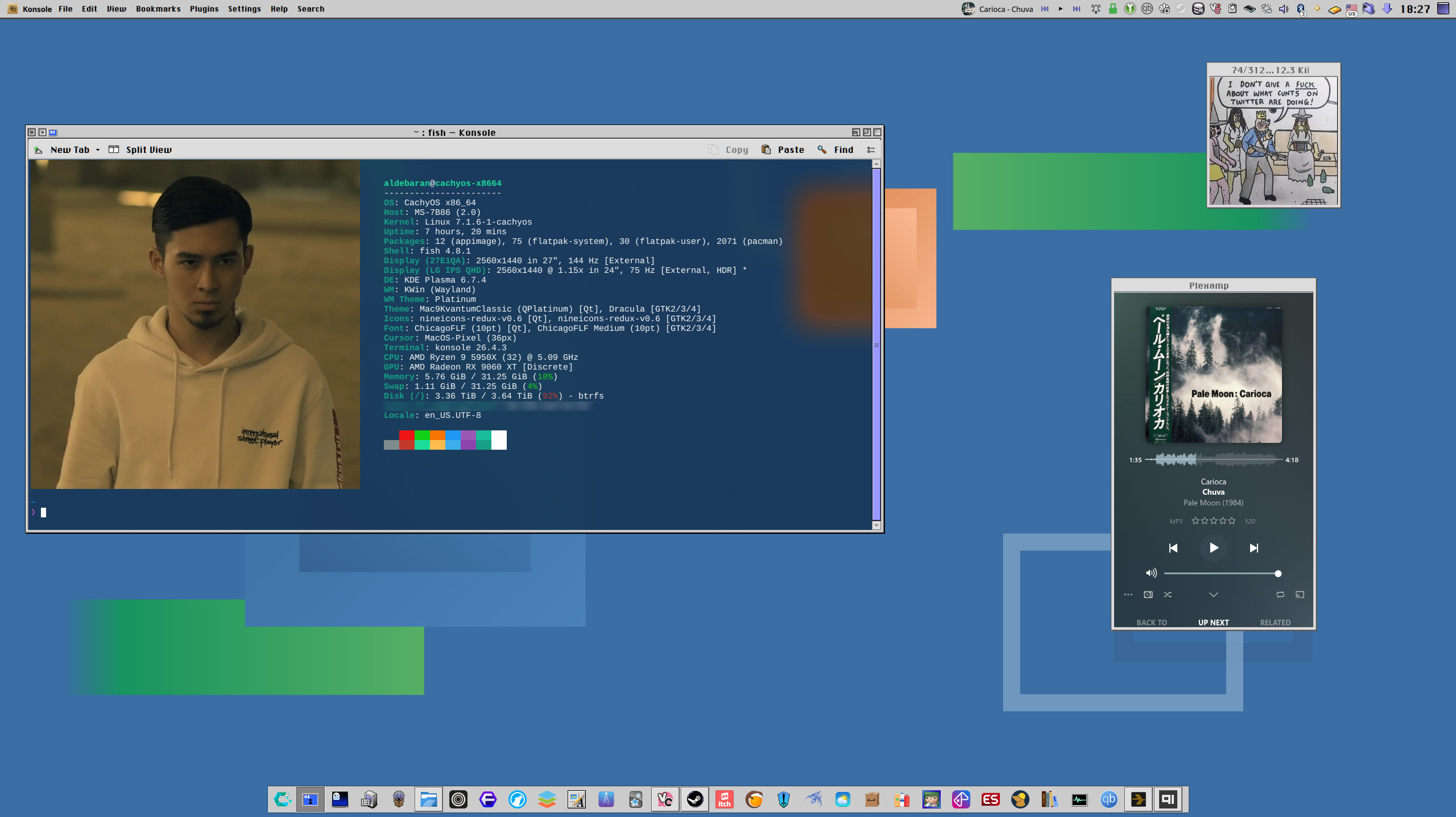Seek within the Plexamp waveform progress bar

pos(1214,459)
